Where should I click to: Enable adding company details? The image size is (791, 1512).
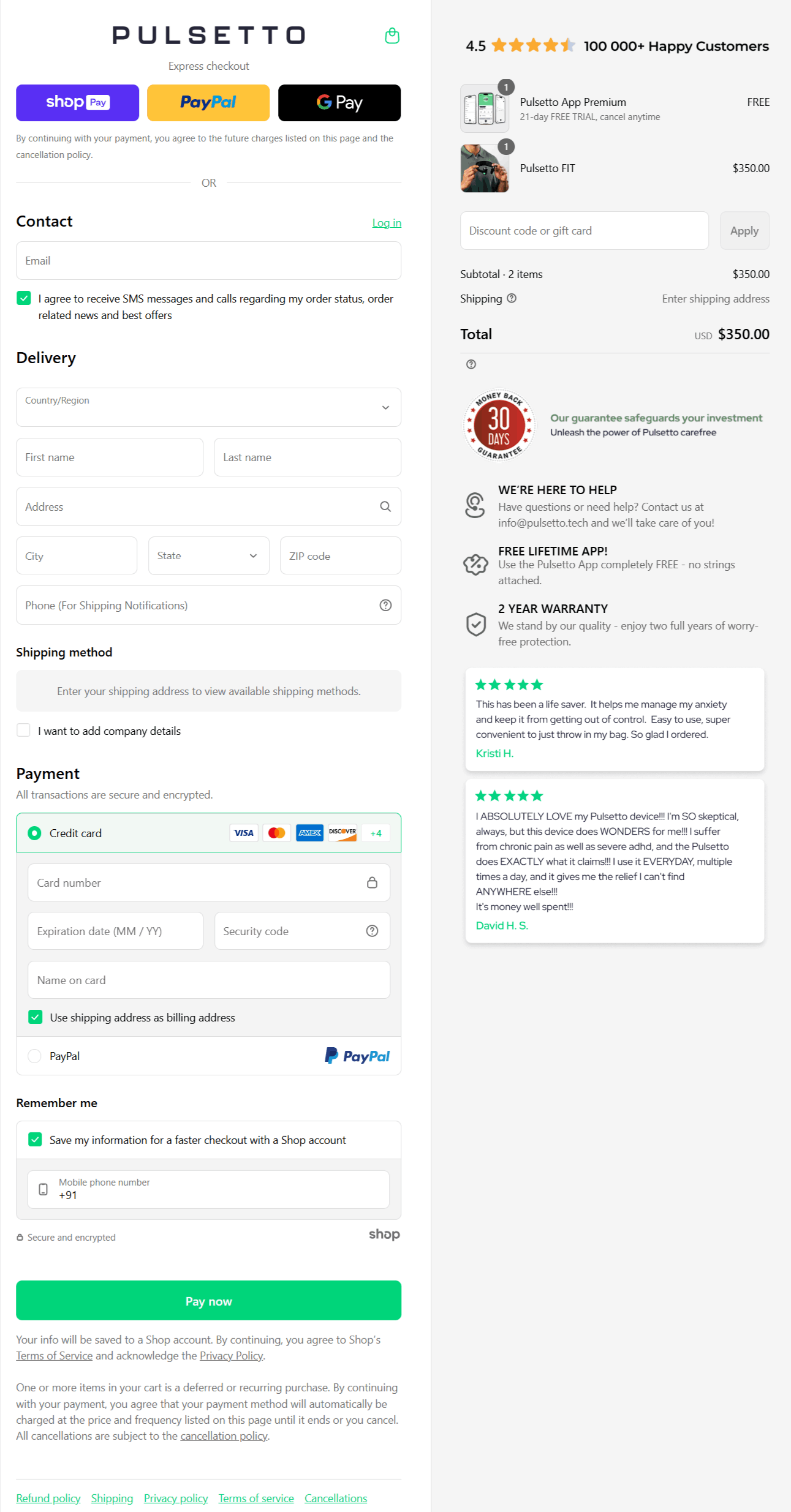pos(23,730)
